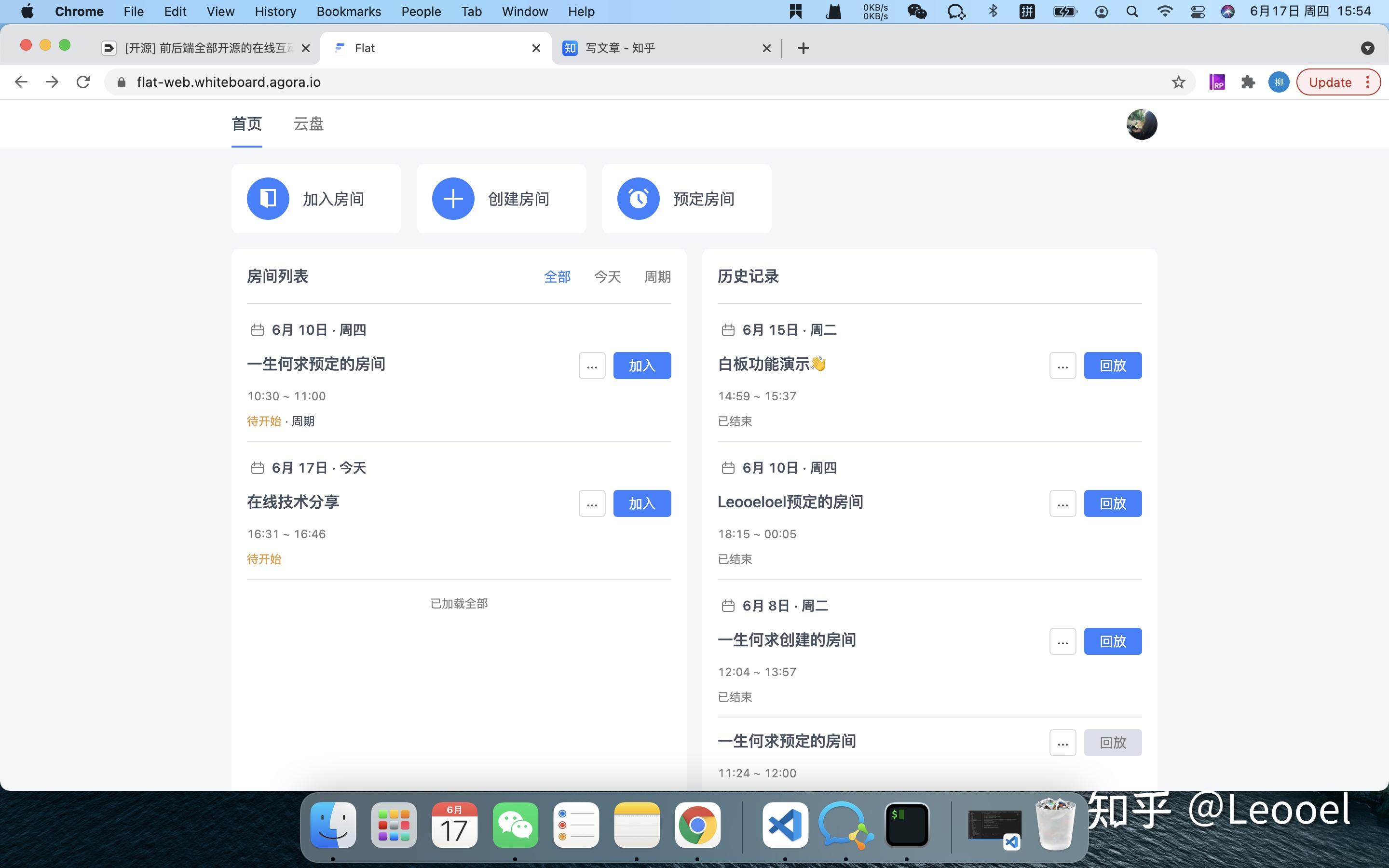The image size is (1389, 868).
Task: Launch Visual Studio Code from the Dock
Action: 785,825
